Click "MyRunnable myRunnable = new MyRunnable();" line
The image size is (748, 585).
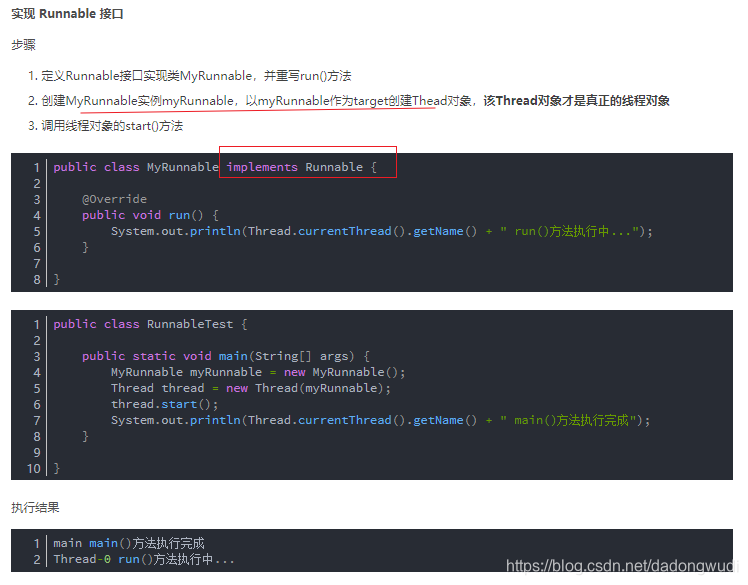(258, 372)
